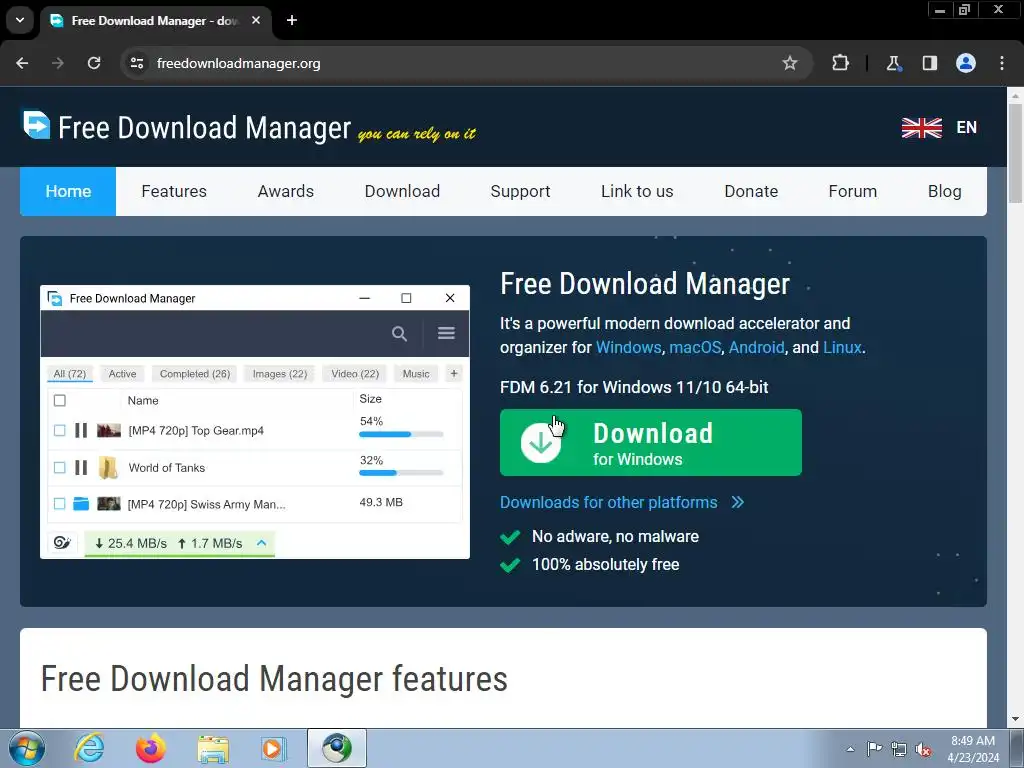Show hidden tray icons arrow

[x=850, y=749]
